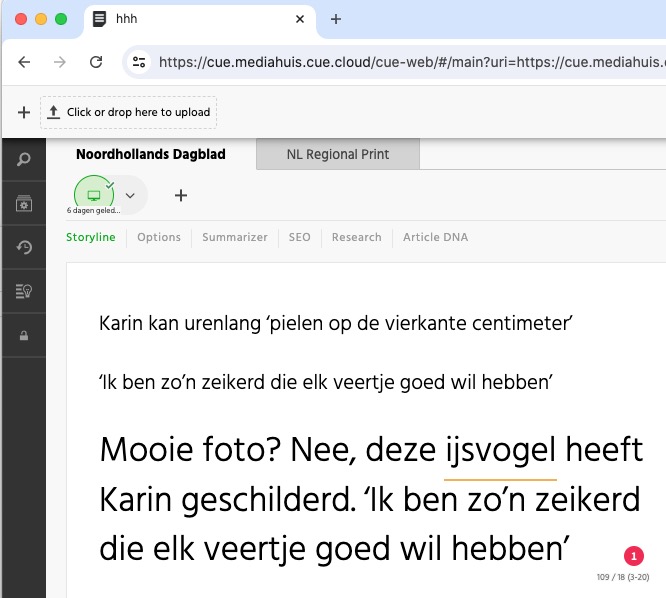Expand the dropdown chevron beside monitor icon
Viewport: 666px width, 598px height.
coord(130,195)
